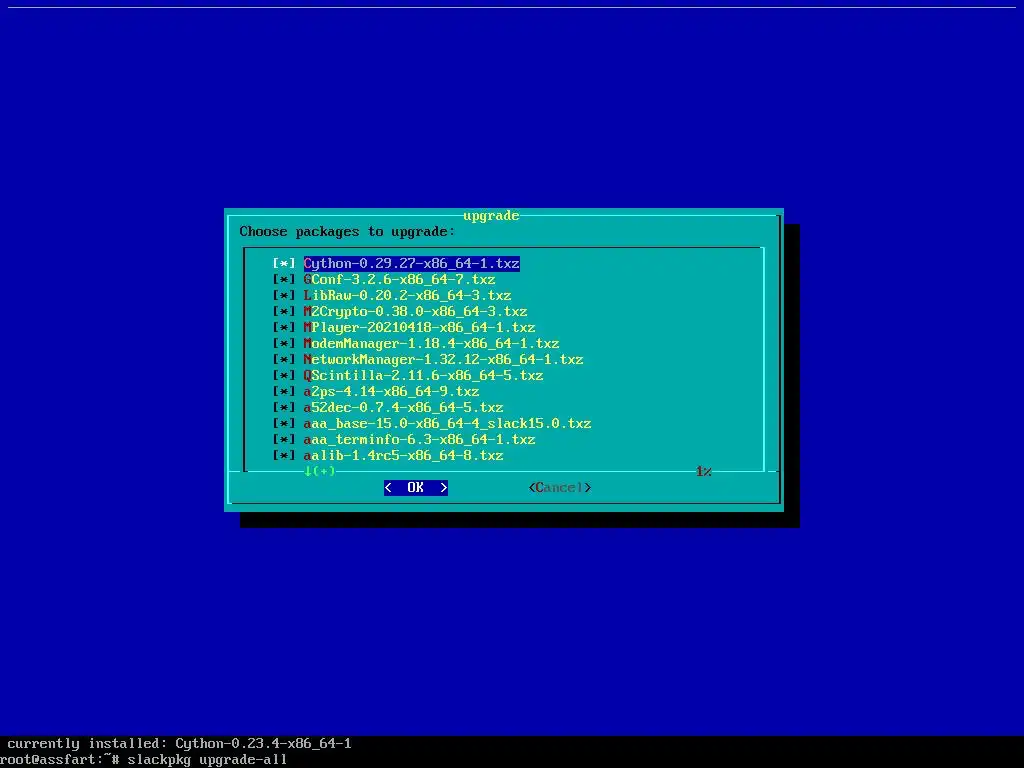
Task: Click the 'slackpkg upgrade-all' command line
Action: click(207, 760)
